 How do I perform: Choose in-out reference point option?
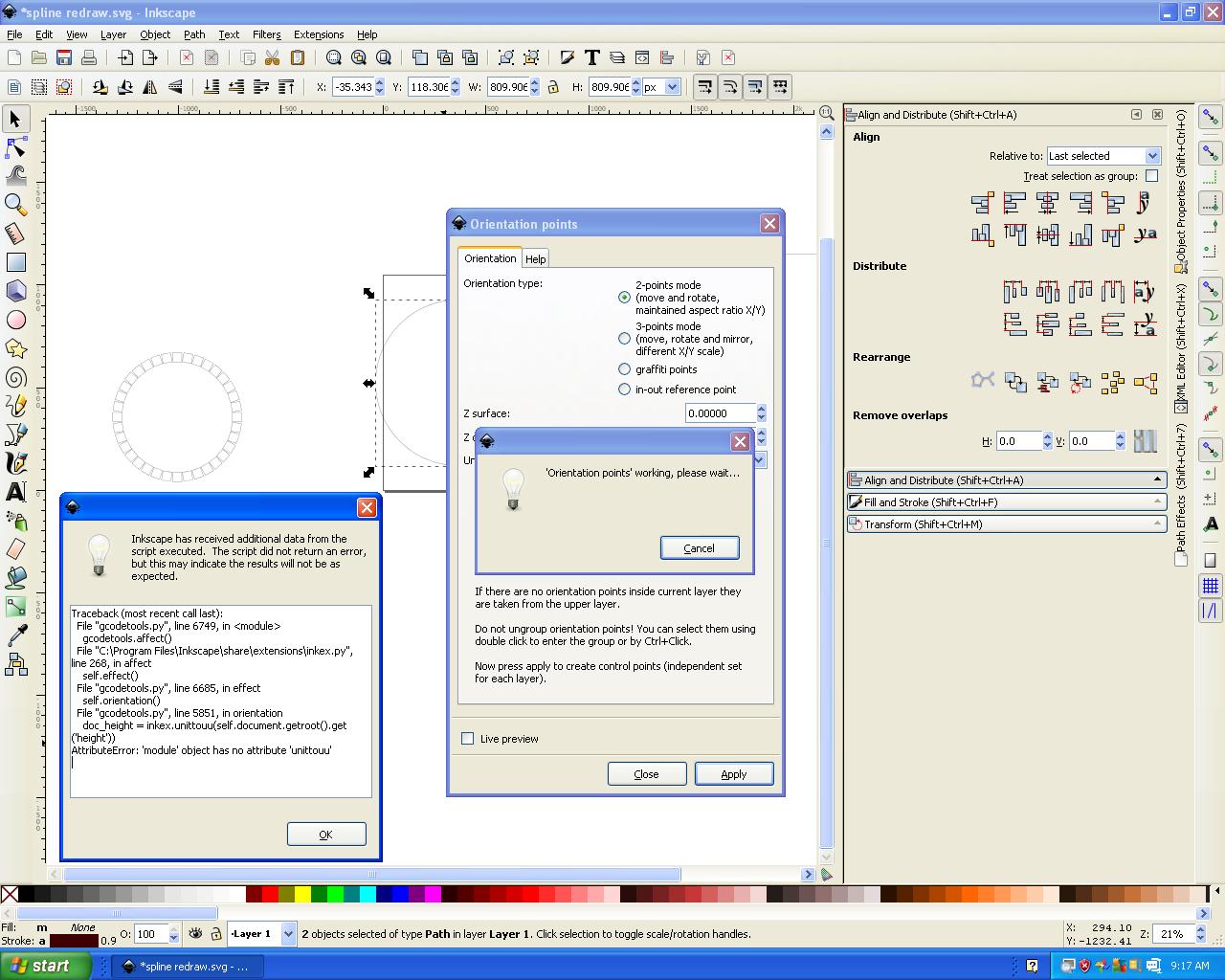pos(625,390)
